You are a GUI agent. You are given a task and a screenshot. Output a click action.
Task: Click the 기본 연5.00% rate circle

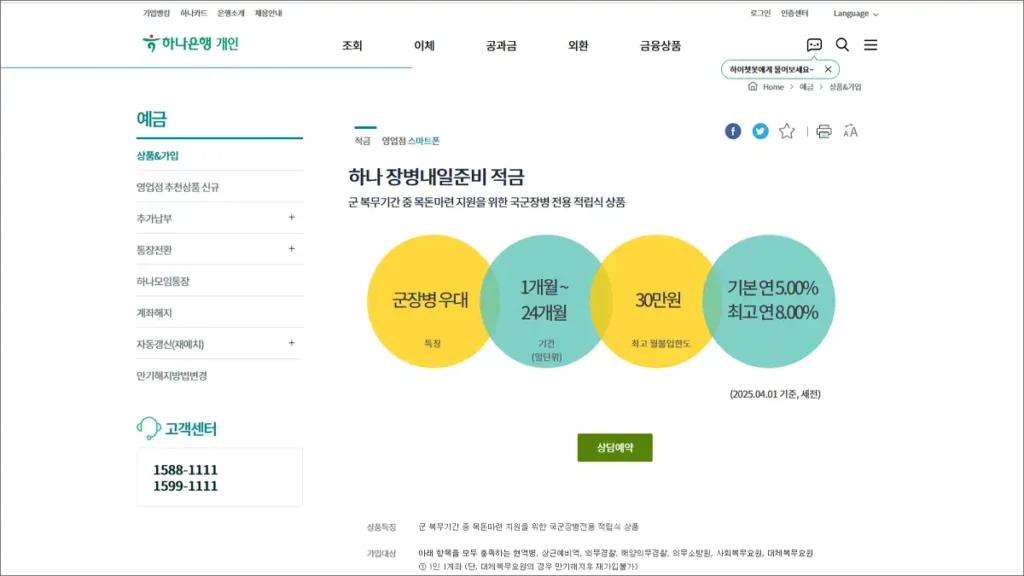[x=769, y=301]
